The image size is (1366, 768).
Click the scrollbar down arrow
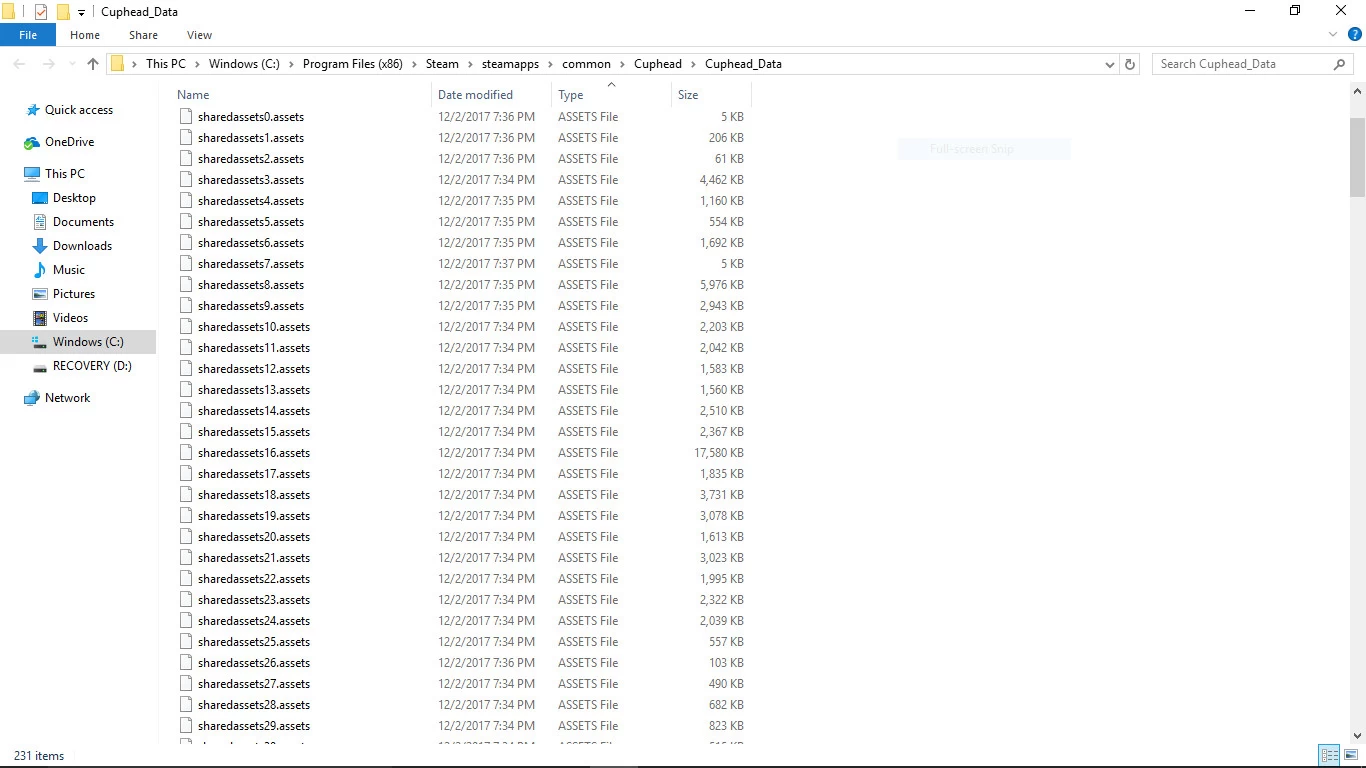tap(1357, 738)
